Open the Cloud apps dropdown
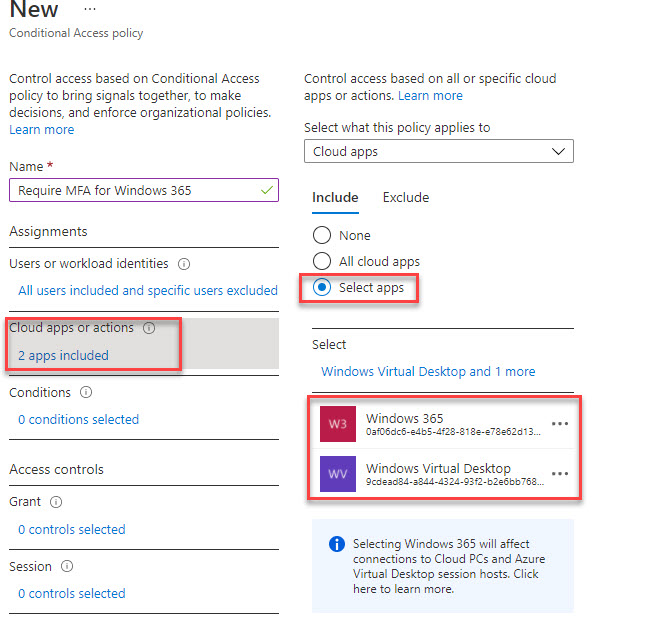 (439, 151)
